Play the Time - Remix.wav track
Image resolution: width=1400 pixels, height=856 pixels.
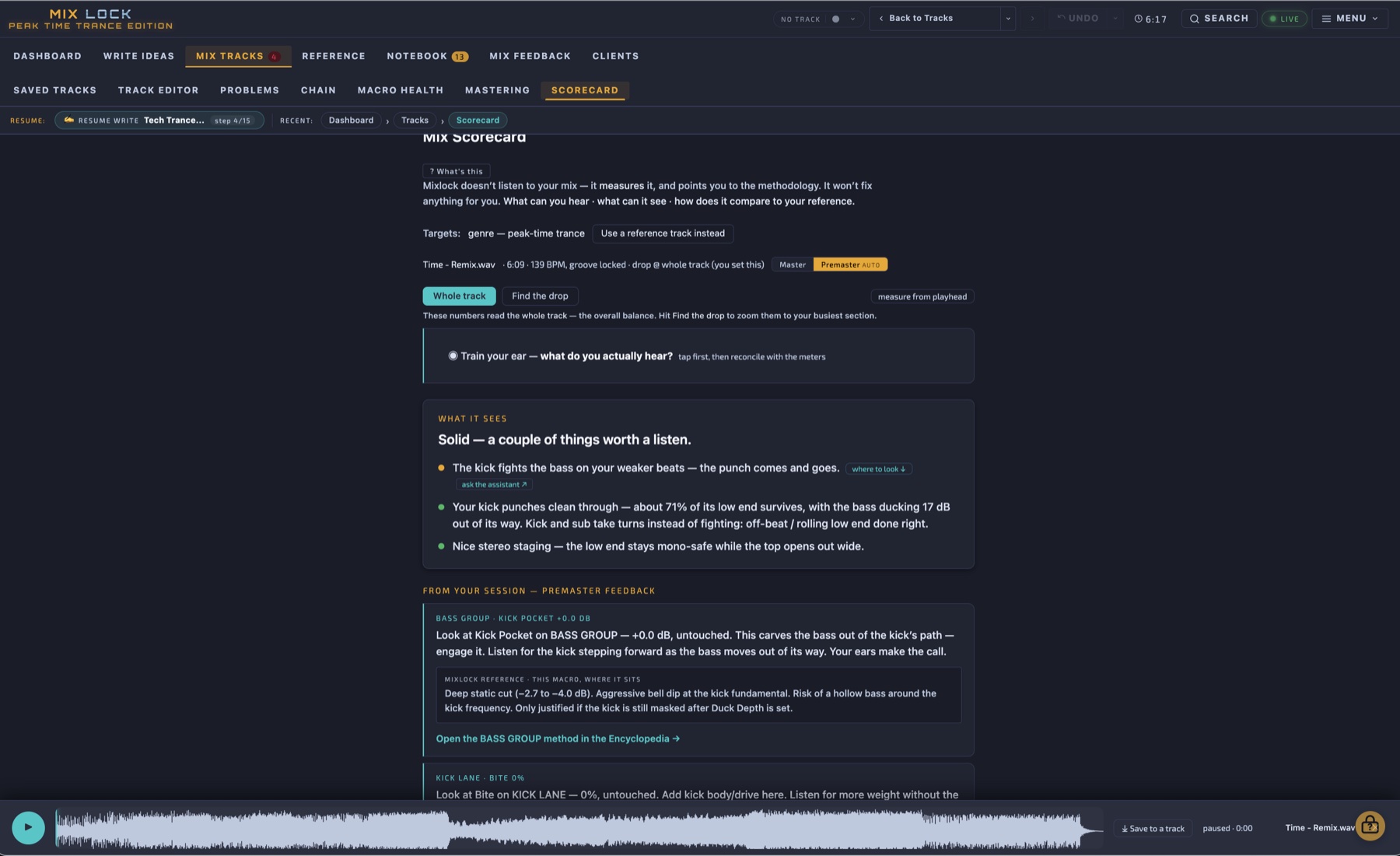[x=29, y=827]
